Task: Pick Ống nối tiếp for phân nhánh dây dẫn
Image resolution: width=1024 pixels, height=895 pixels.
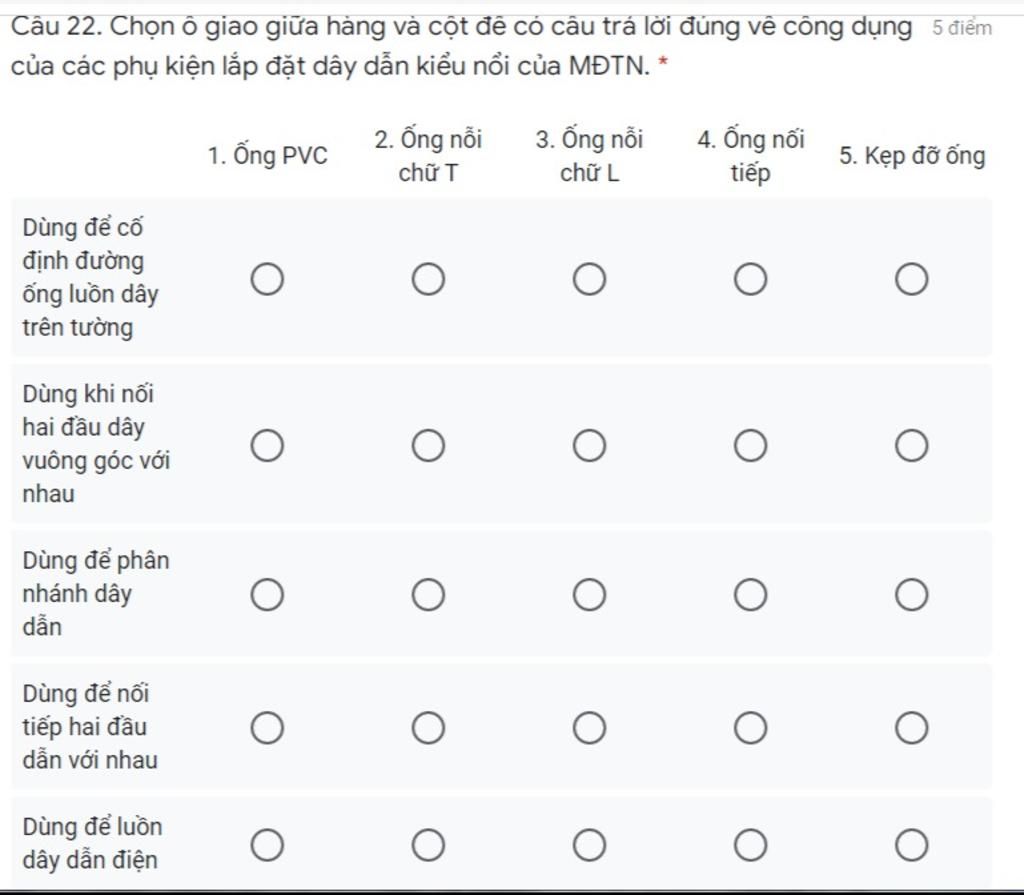Action: point(750,594)
